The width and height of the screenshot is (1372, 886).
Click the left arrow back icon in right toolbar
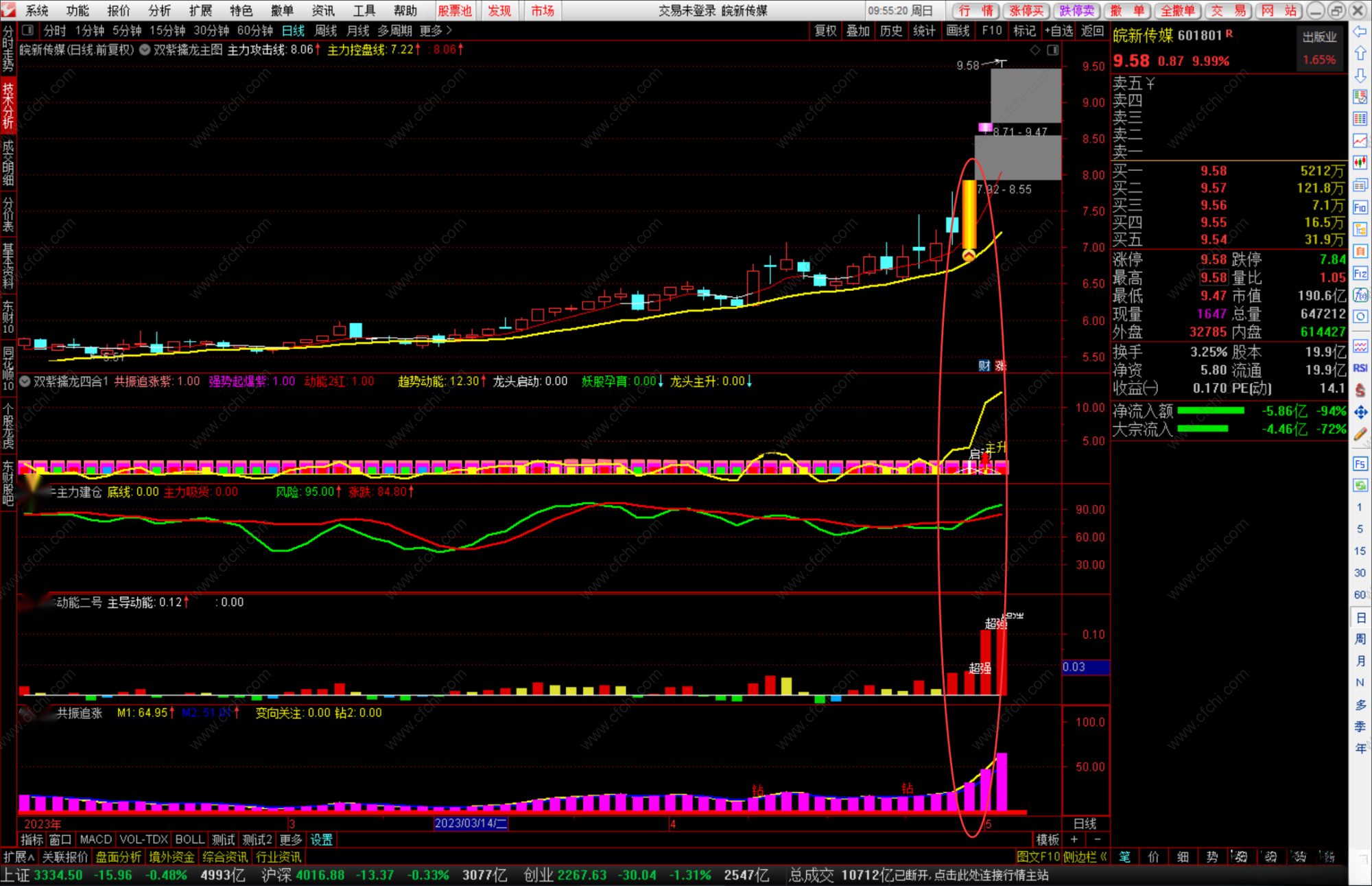pos(1360,32)
